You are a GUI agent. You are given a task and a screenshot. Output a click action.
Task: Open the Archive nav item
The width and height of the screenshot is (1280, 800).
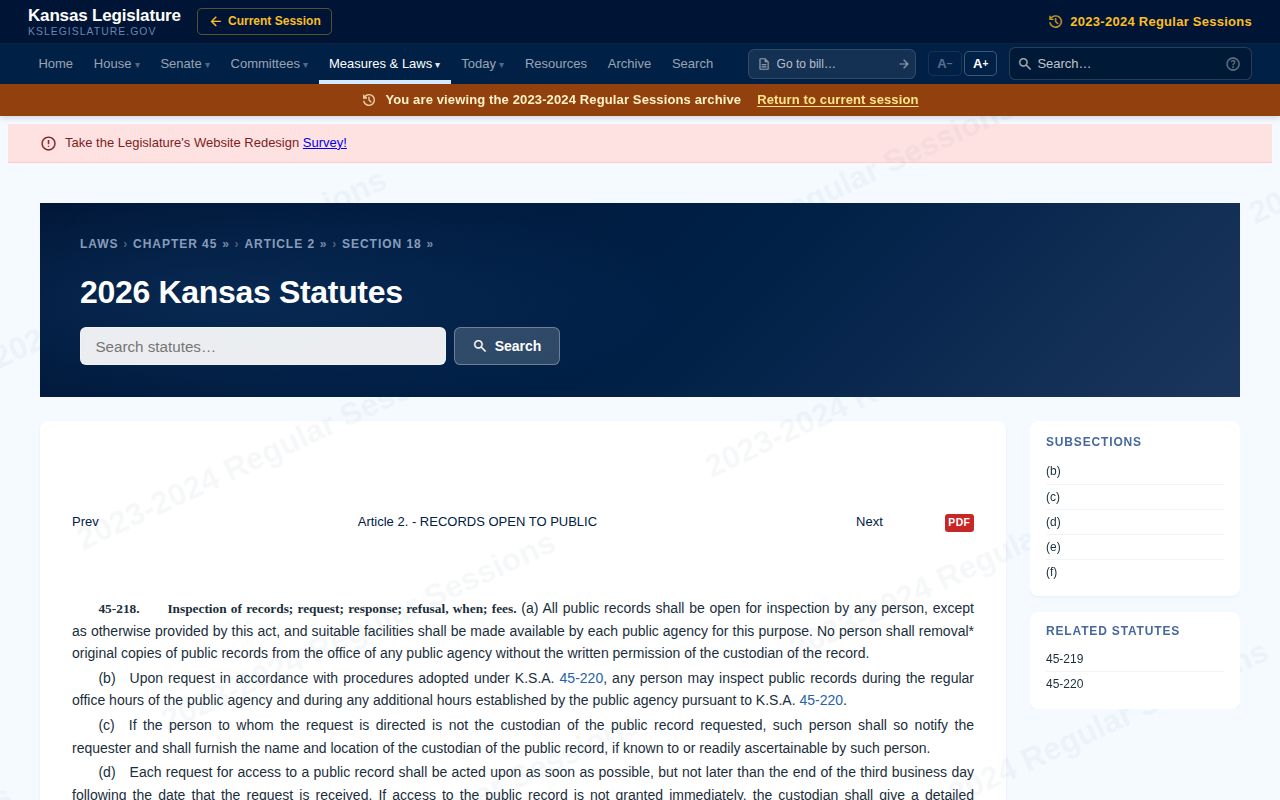[629, 64]
